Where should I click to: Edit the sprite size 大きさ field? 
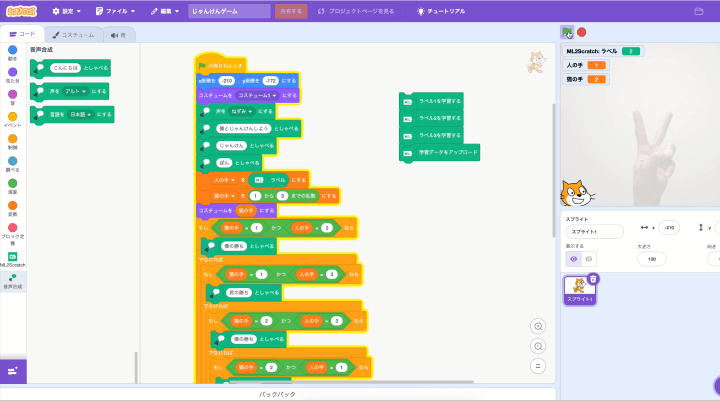(x=652, y=259)
